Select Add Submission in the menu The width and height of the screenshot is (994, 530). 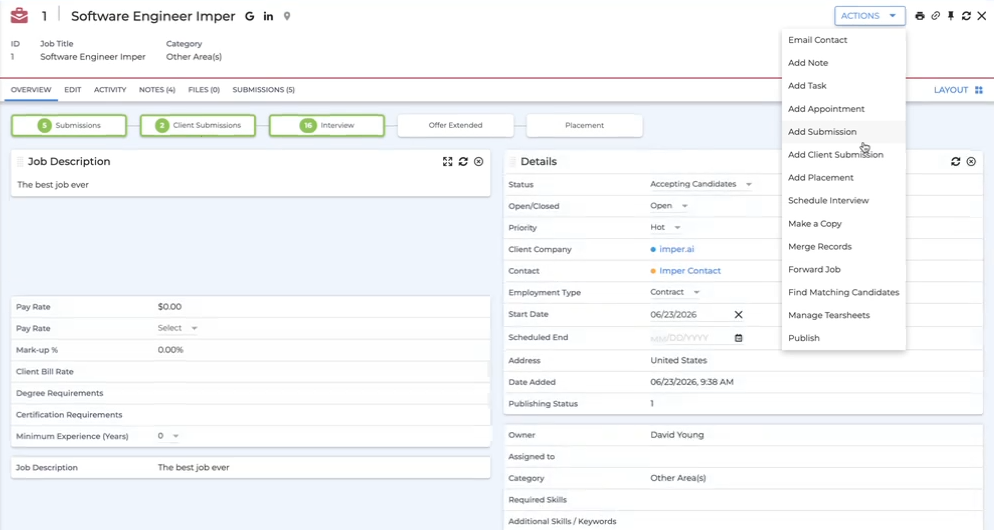tap(844, 132)
